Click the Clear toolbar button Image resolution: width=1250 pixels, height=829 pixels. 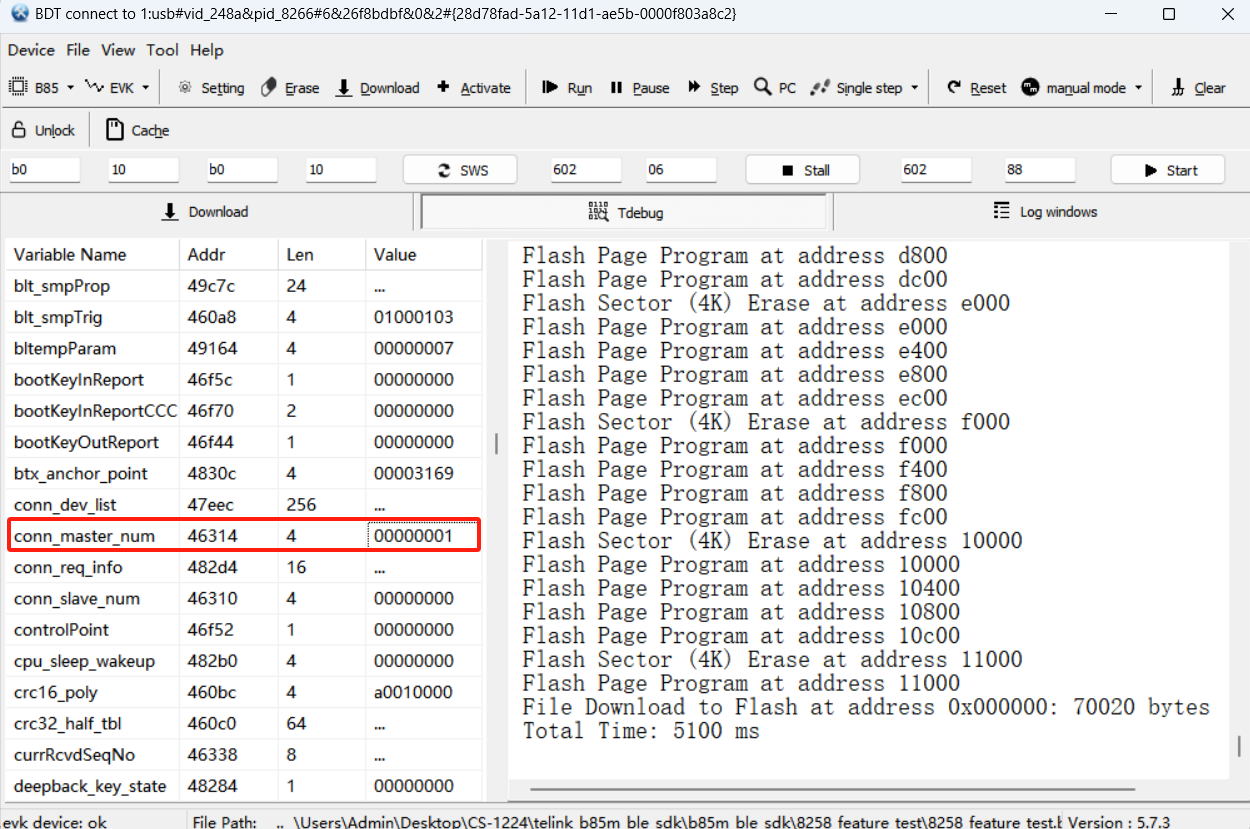point(1198,88)
